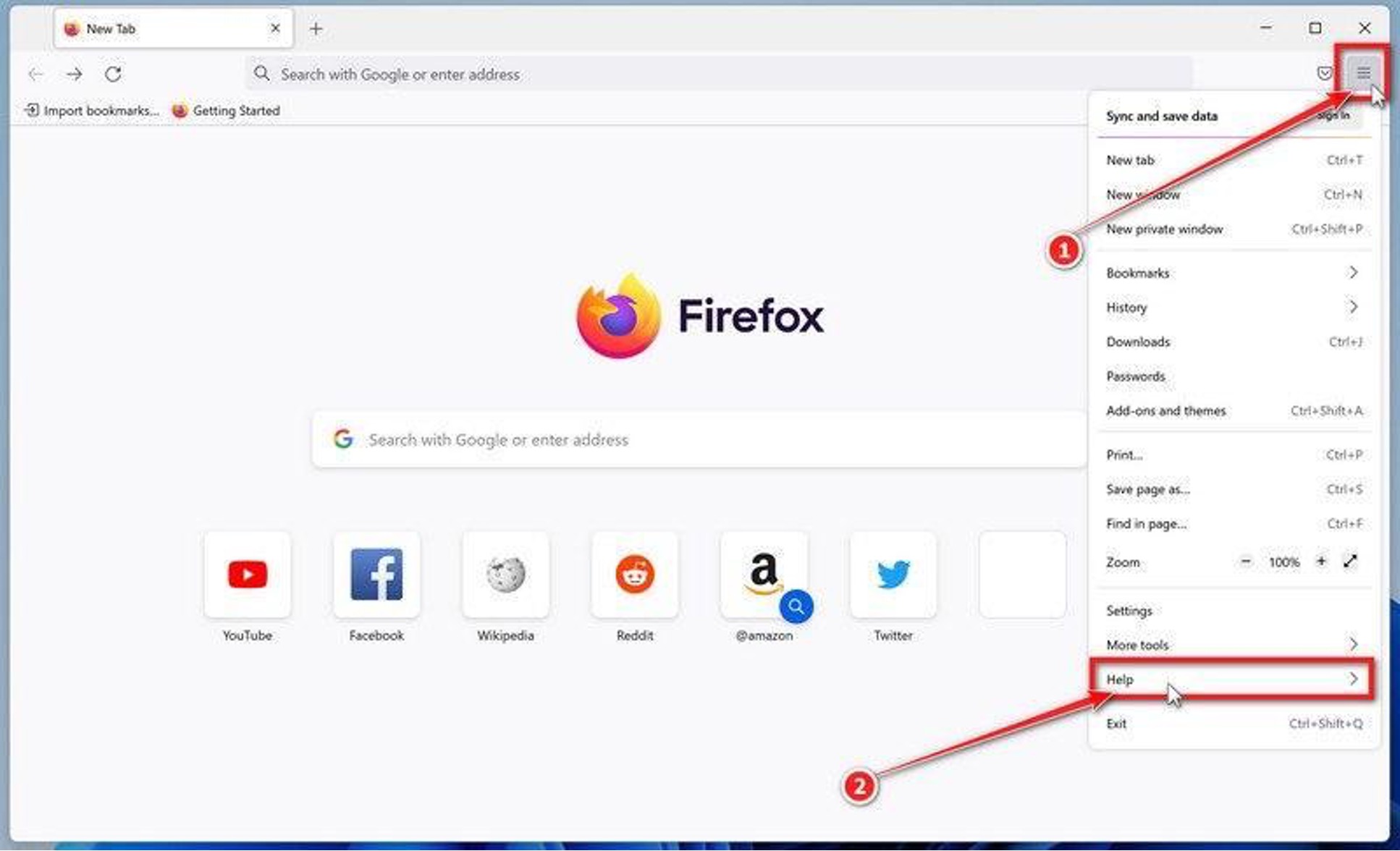Click the Firefox refresh page icon

coord(113,74)
